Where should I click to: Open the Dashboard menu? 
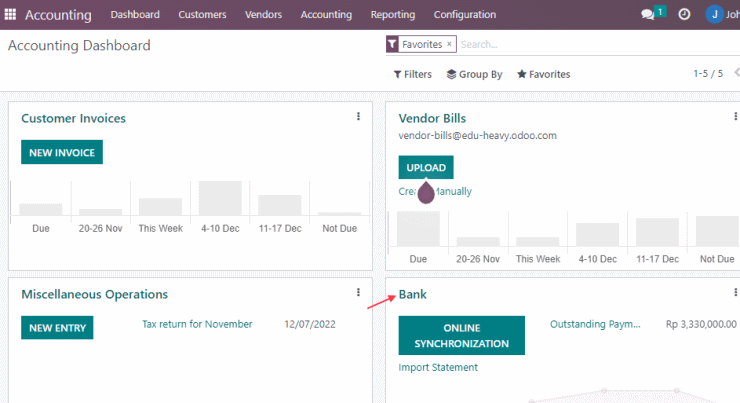click(135, 15)
